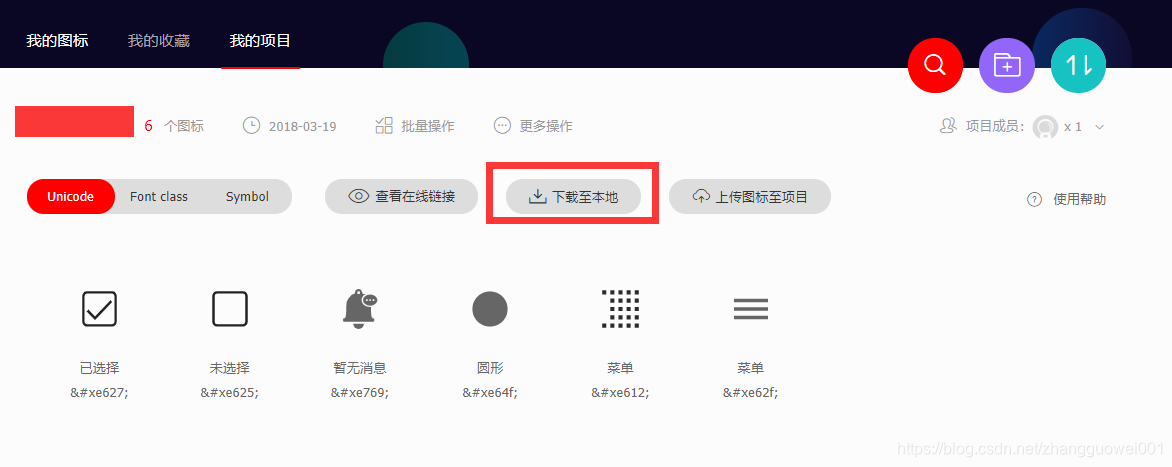Click the 查看在线链接 button
Viewport: 1172px width, 467px height.
(x=401, y=197)
